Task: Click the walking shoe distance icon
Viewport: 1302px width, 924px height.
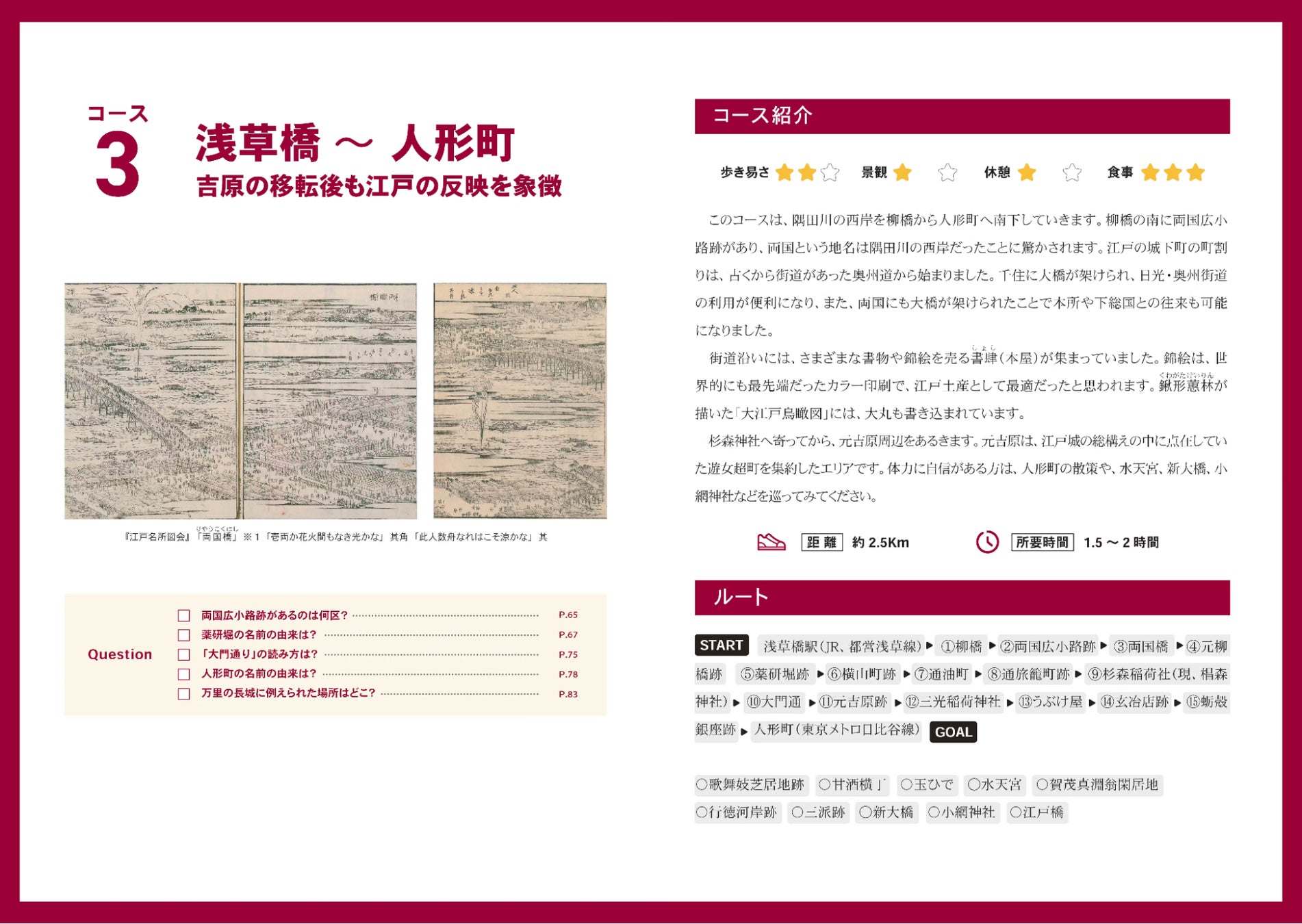Action: point(771,542)
